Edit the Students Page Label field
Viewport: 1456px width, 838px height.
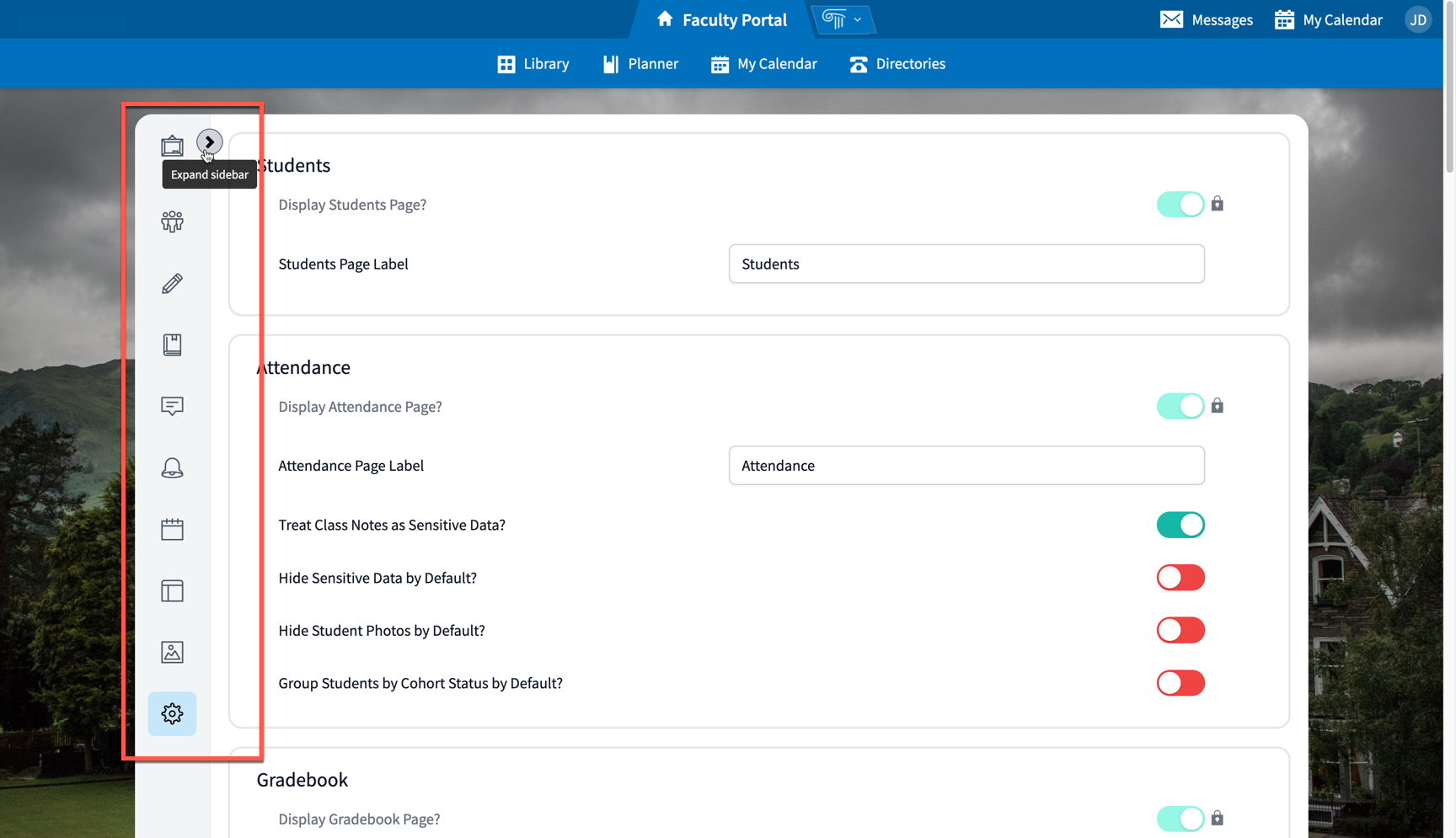966,264
